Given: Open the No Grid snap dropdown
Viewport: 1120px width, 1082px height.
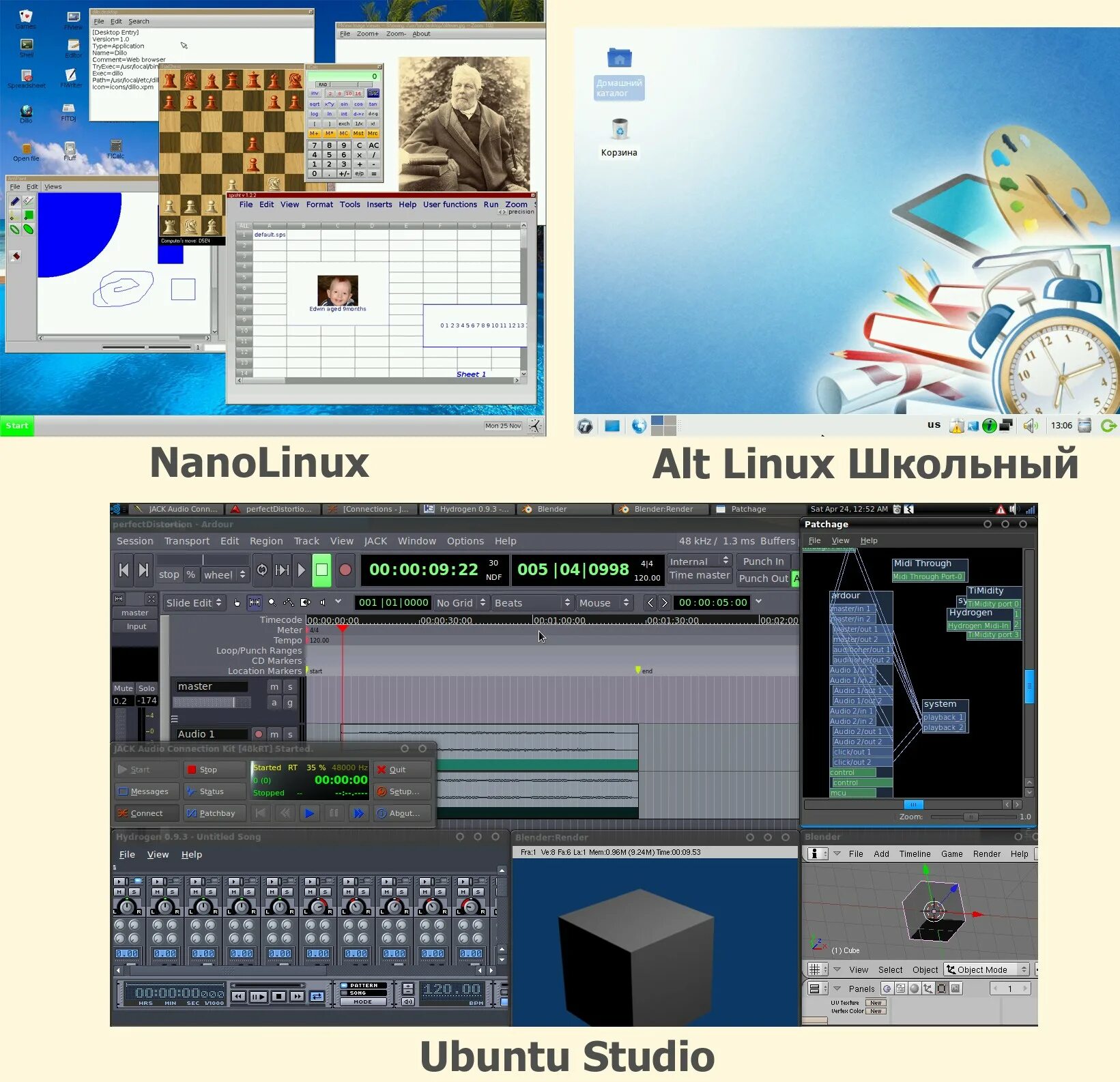Looking at the screenshot, I should click(461, 603).
